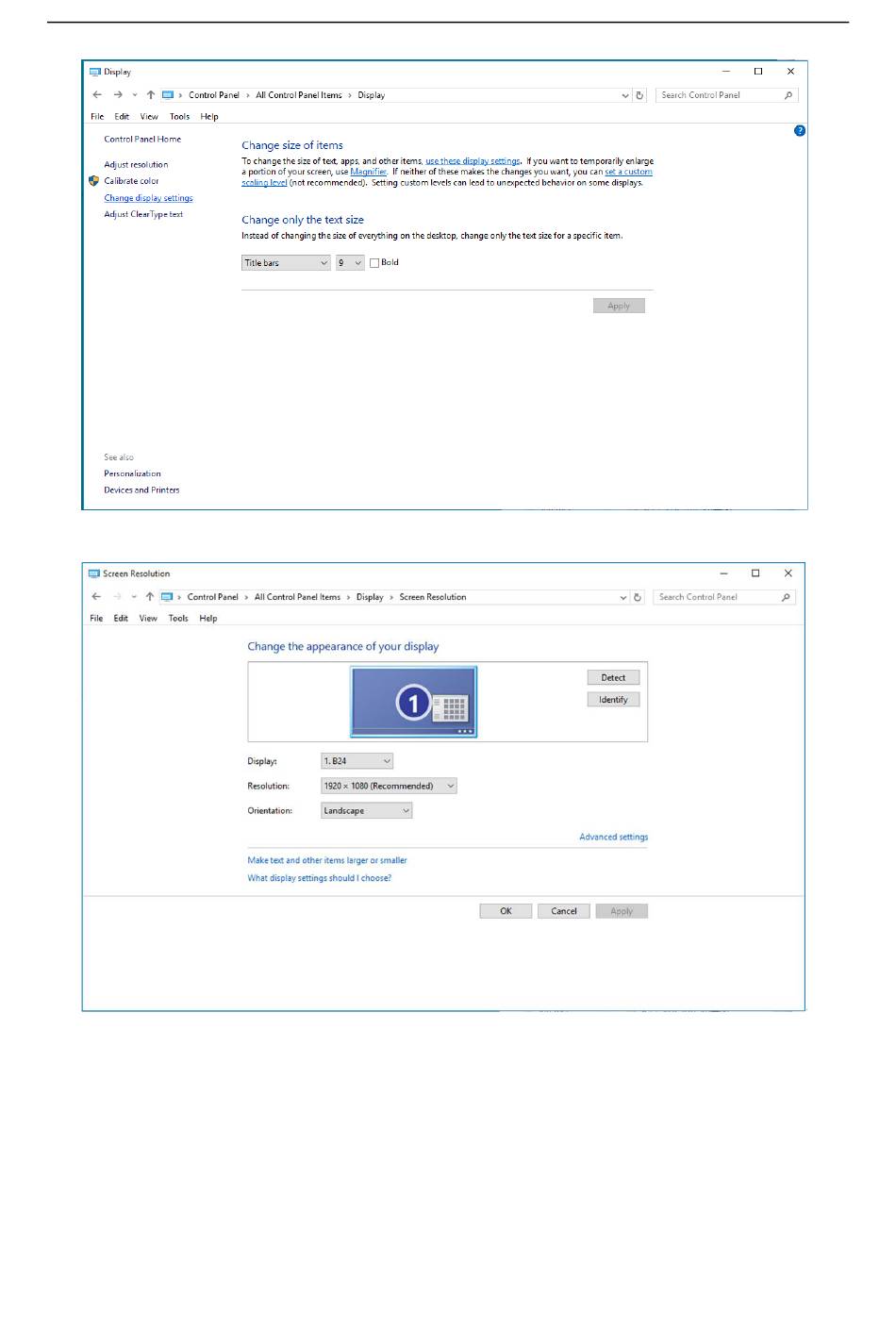The image size is (896, 1328).
Task: Click Search Control Panel field in Display window
Action: 719,95
